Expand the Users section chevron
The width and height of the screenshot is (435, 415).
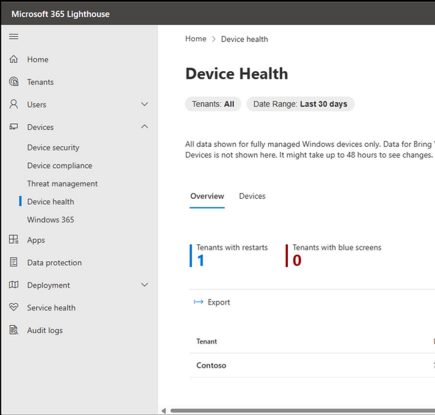click(144, 104)
